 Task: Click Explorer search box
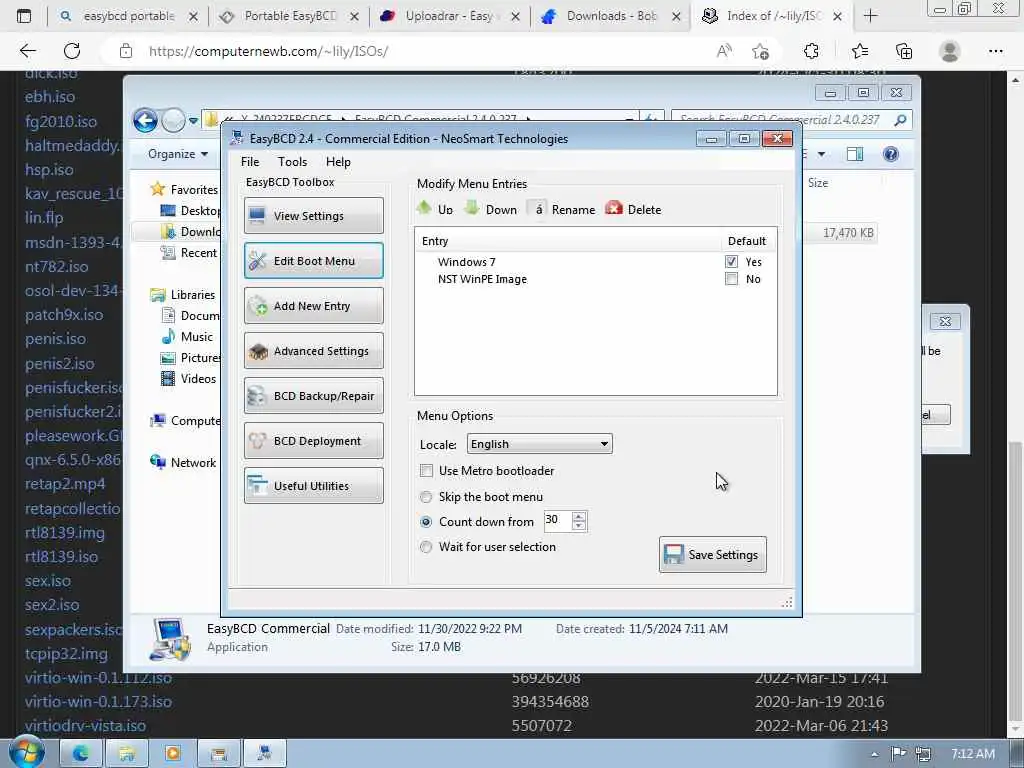coord(791,120)
